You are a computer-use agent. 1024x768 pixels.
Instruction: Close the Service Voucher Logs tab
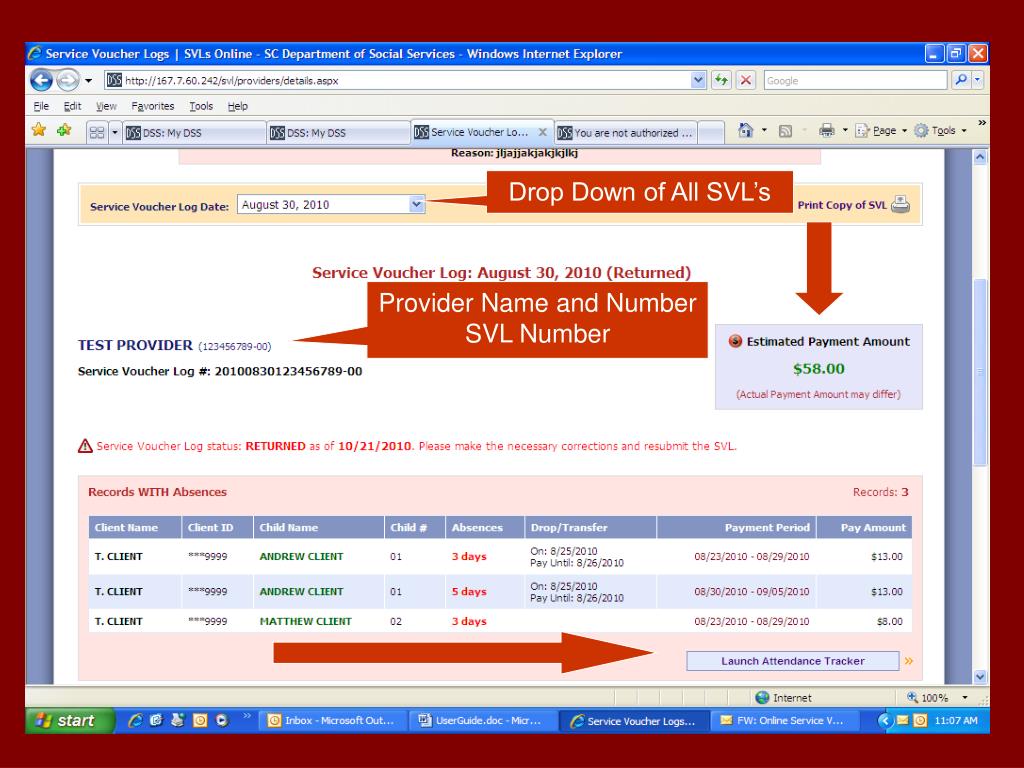click(542, 132)
